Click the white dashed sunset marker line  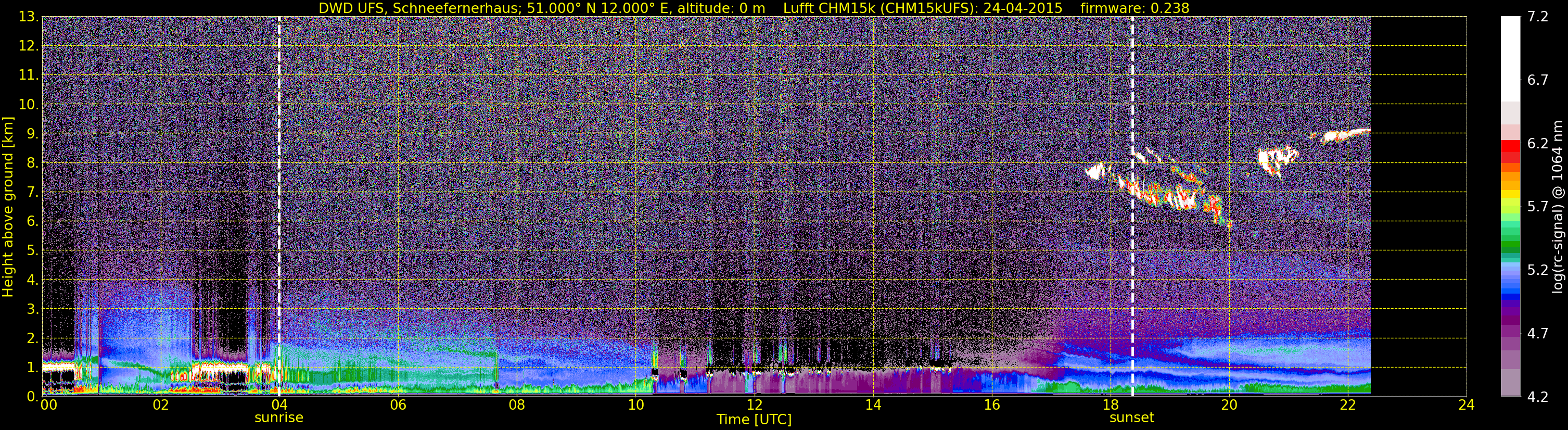(1133, 207)
